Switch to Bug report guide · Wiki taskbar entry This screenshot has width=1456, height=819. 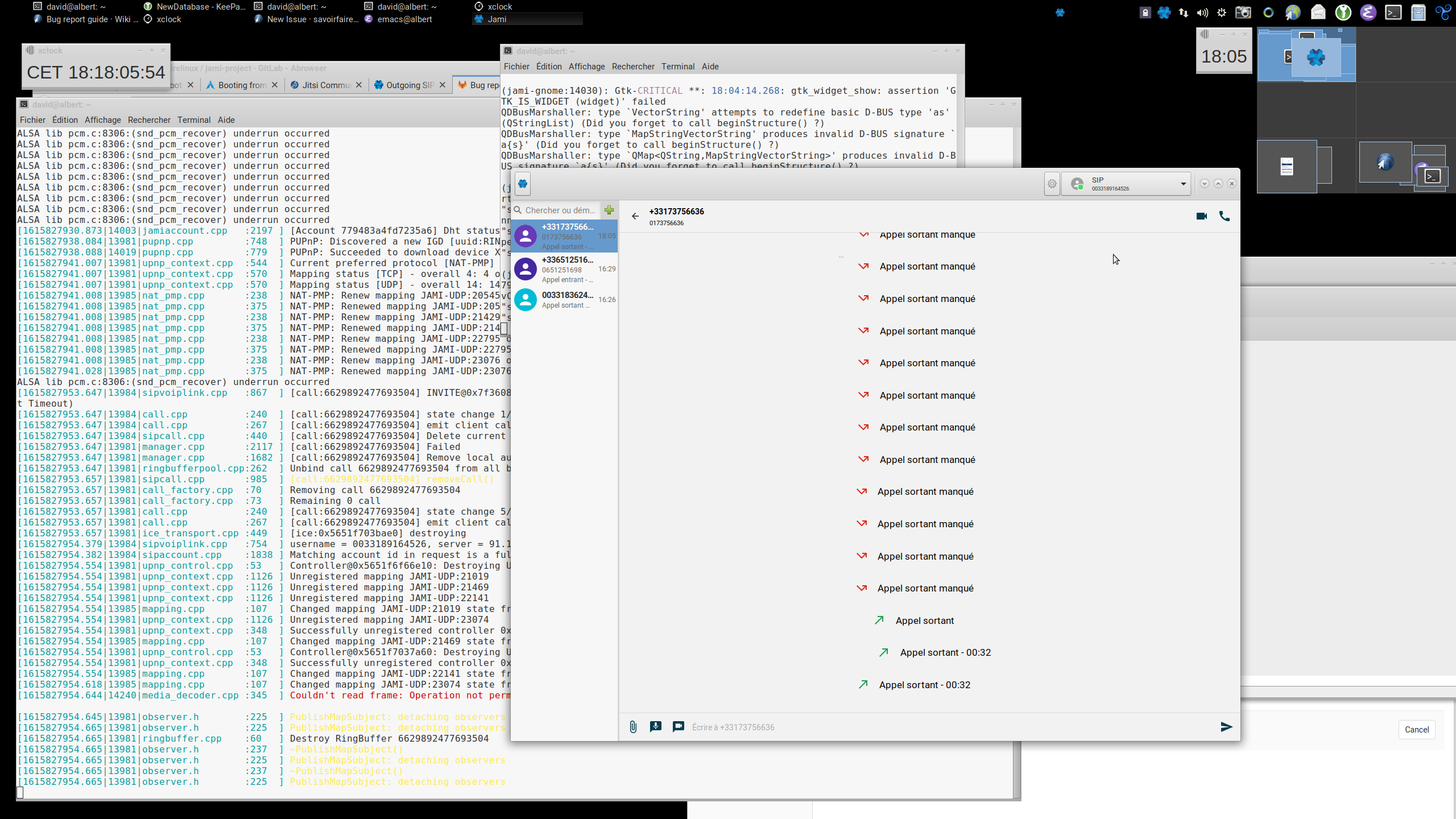coord(85,19)
